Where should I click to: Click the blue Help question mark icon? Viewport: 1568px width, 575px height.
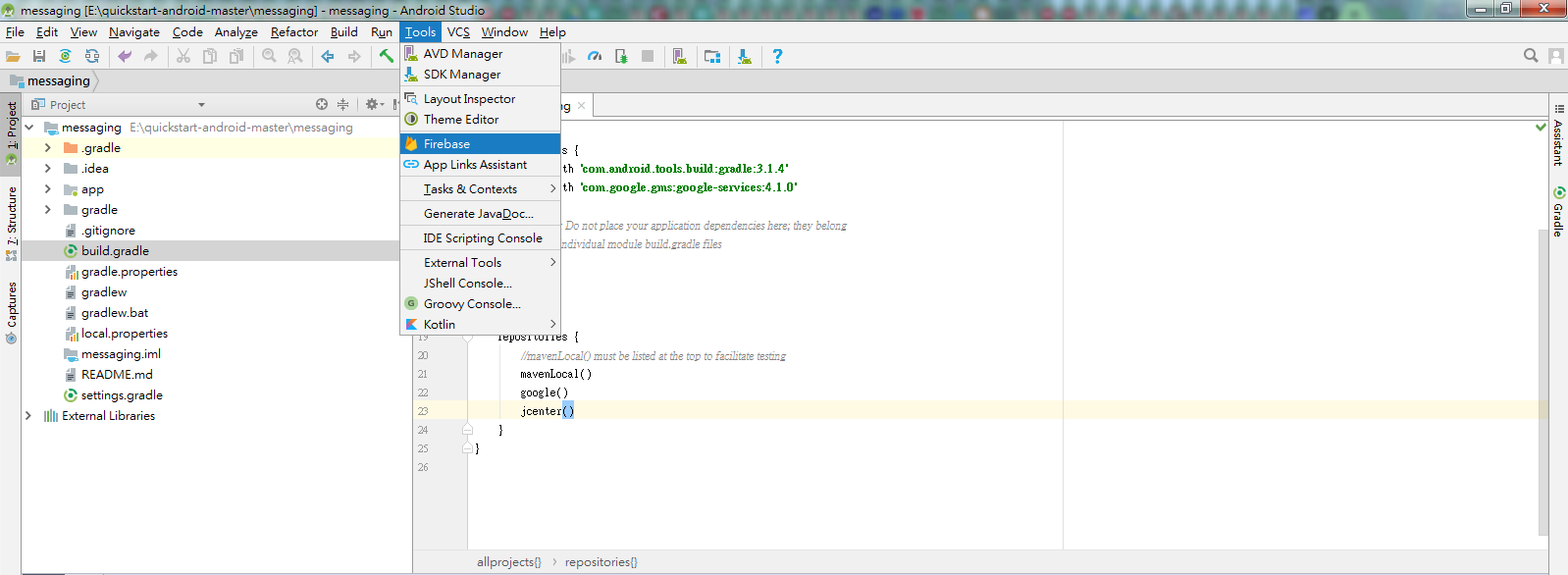(x=777, y=57)
